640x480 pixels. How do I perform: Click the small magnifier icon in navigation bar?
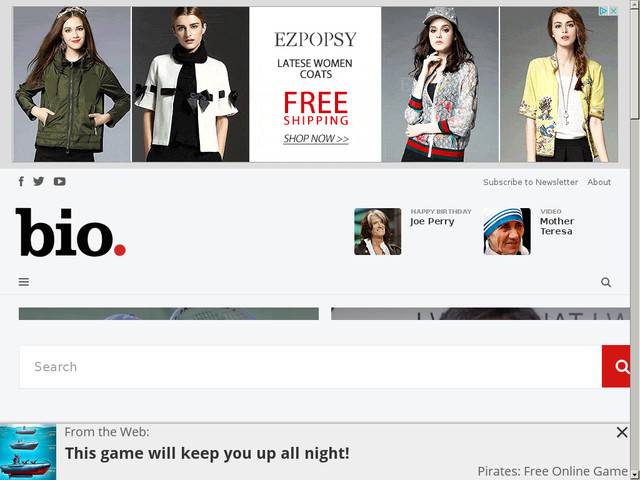pyautogui.click(x=606, y=282)
